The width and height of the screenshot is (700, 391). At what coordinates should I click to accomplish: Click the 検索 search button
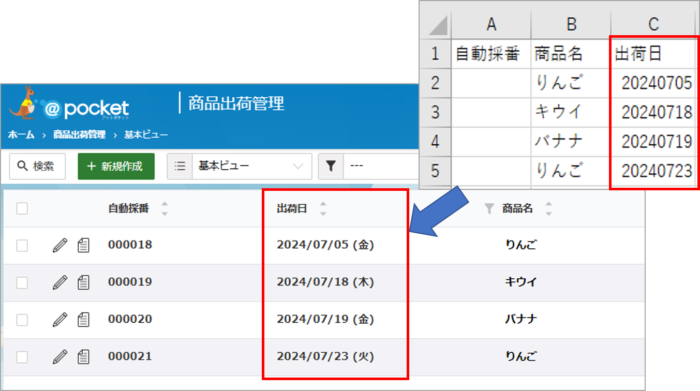[38, 166]
